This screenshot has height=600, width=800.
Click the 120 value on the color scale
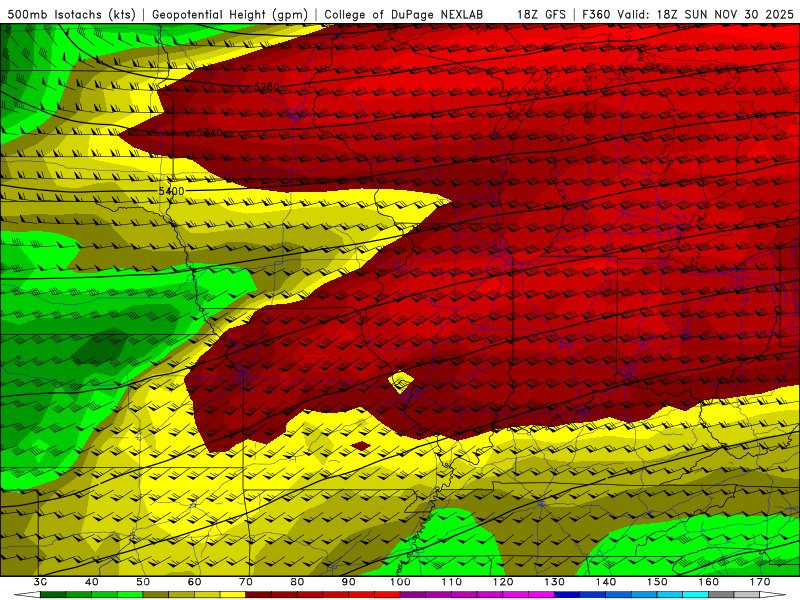[503, 582]
